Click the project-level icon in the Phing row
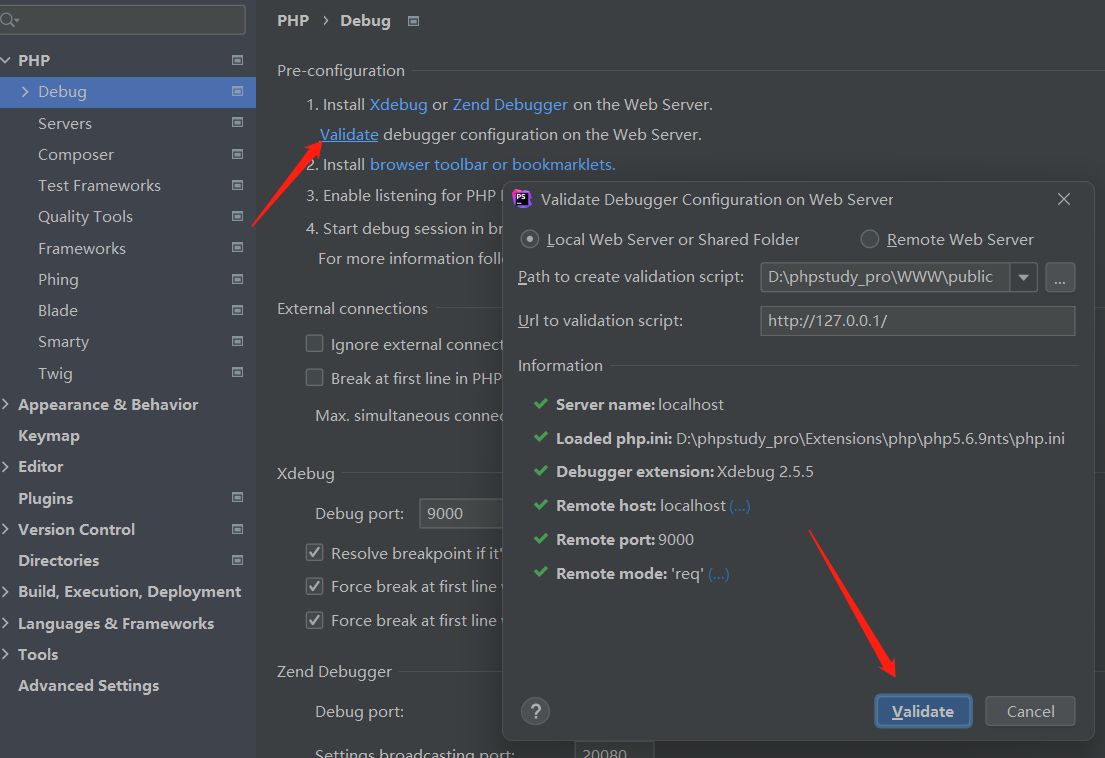Viewport: 1105px width, 758px height. tap(237, 279)
